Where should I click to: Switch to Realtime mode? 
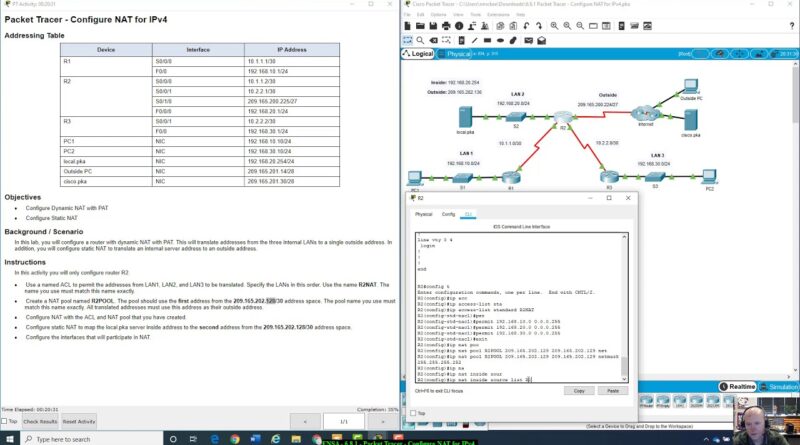coord(737,386)
